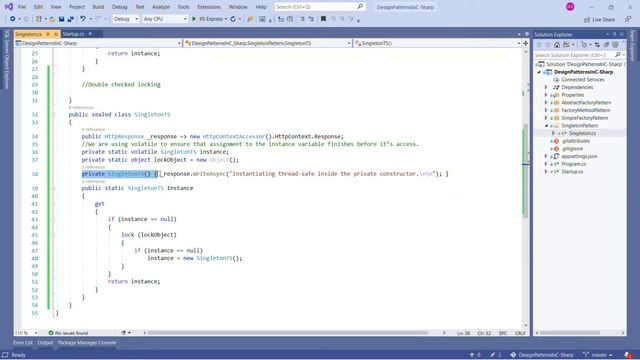Viewport: 640px width, 360px height.
Task: Select Singleton.cs in Solution Explorer
Action: (582, 133)
